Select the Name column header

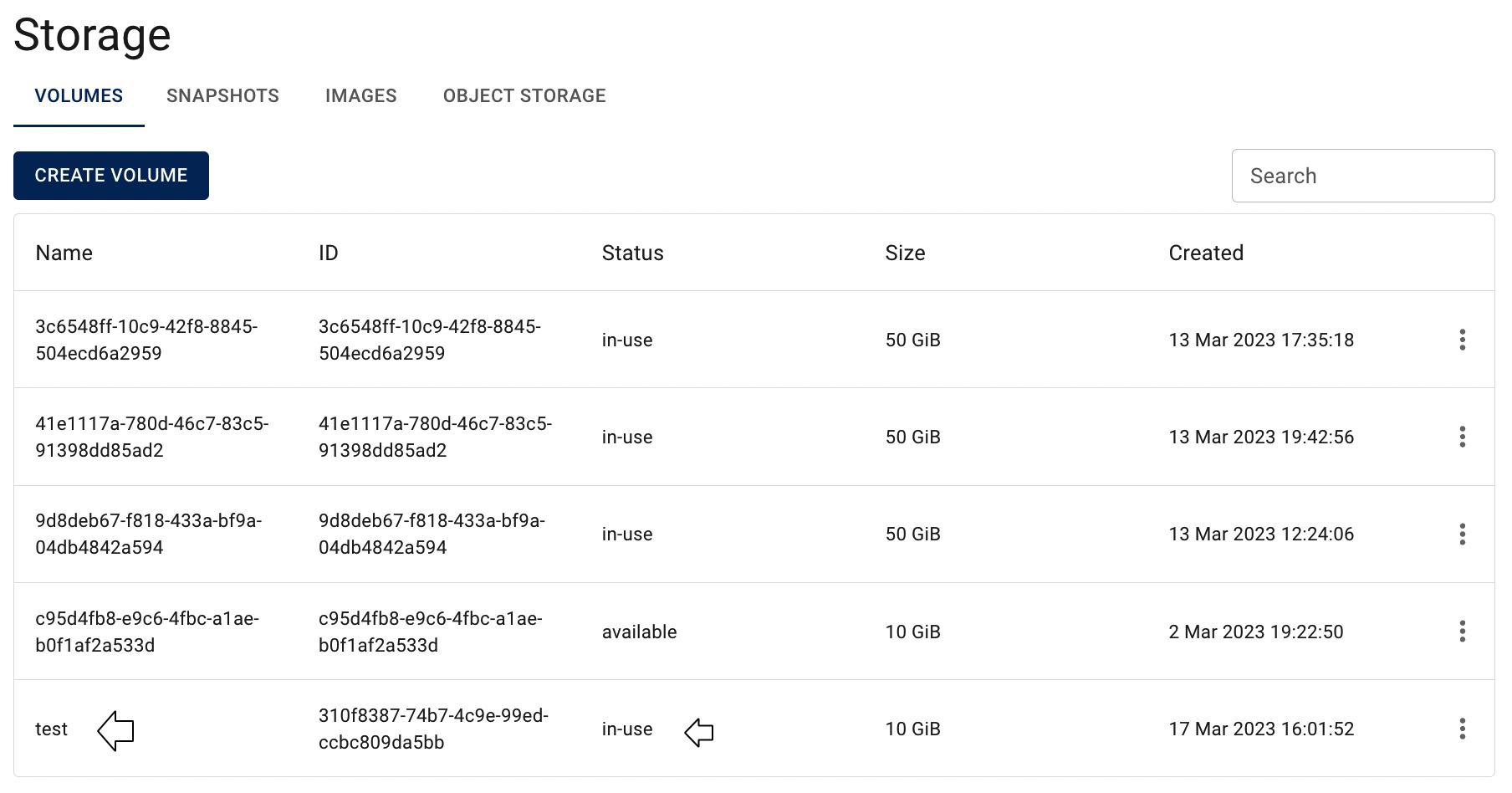(64, 253)
